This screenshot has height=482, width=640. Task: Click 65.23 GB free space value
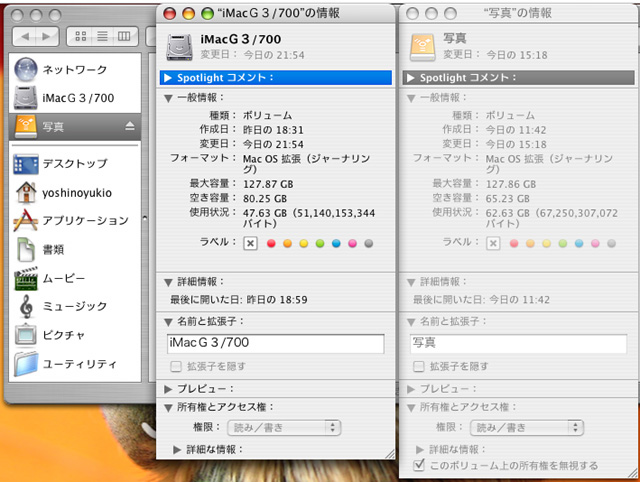coord(507,199)
